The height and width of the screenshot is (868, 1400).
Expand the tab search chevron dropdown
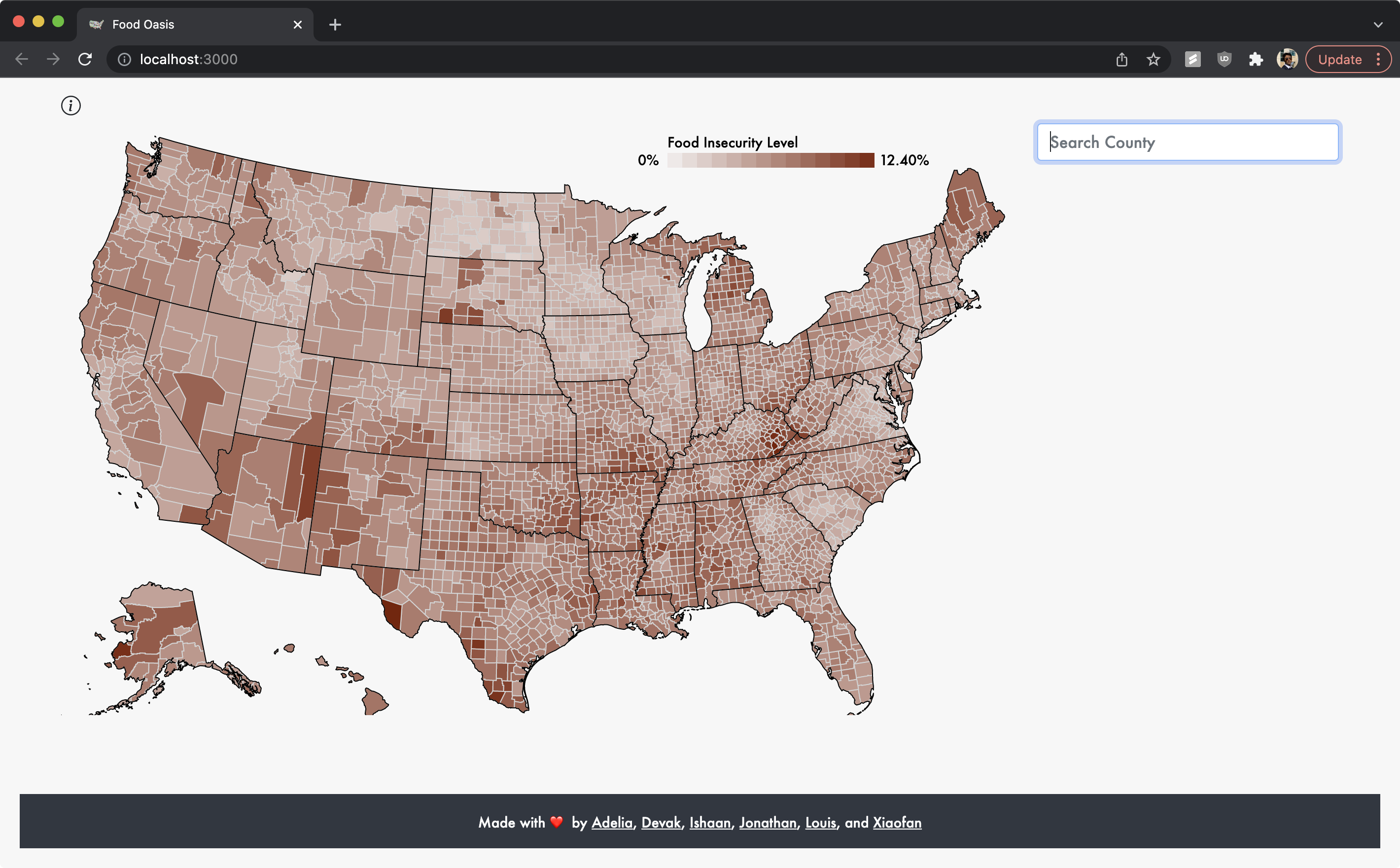point(1378,25)
